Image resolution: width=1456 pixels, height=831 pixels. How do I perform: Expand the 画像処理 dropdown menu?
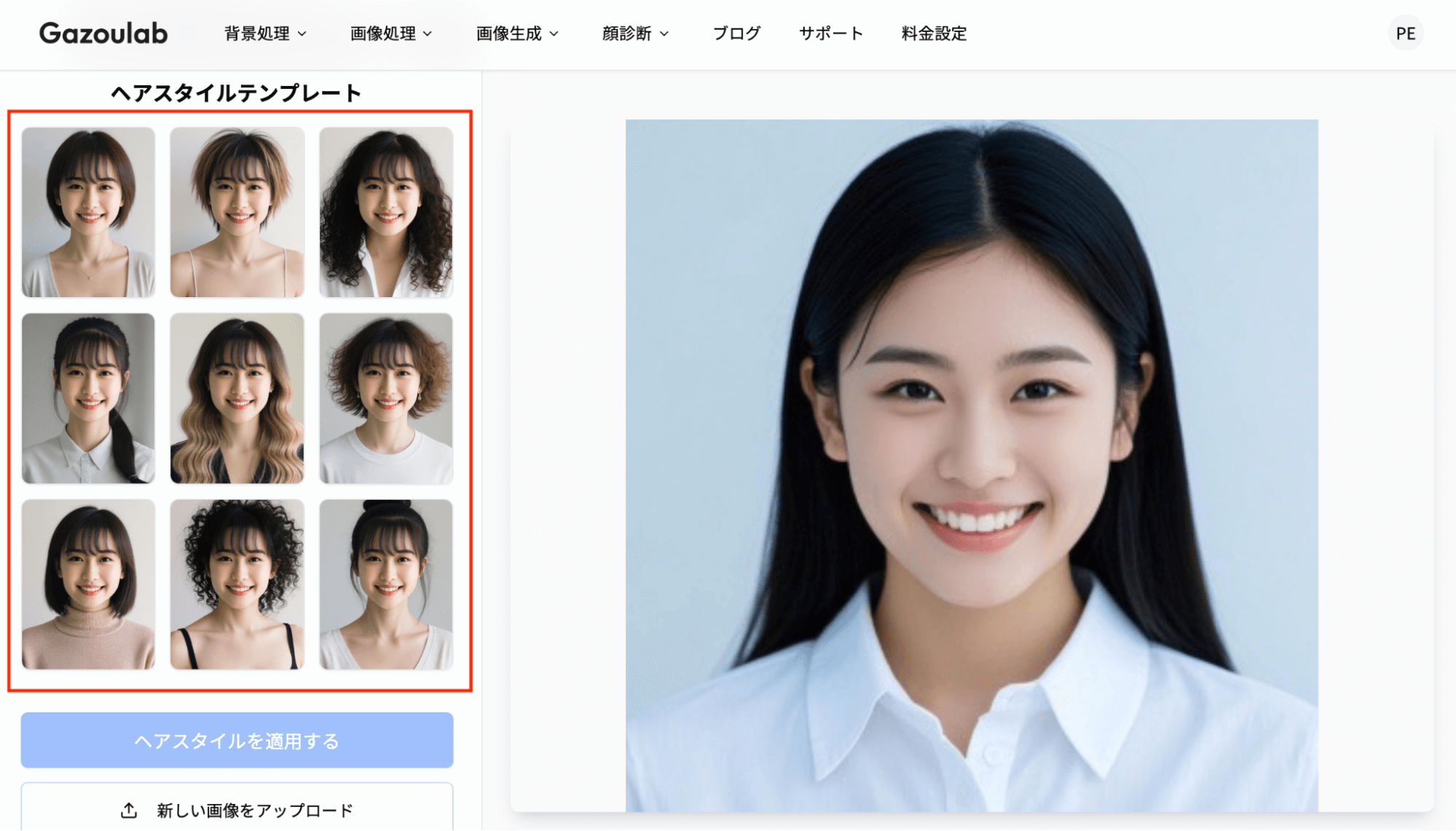391,34
